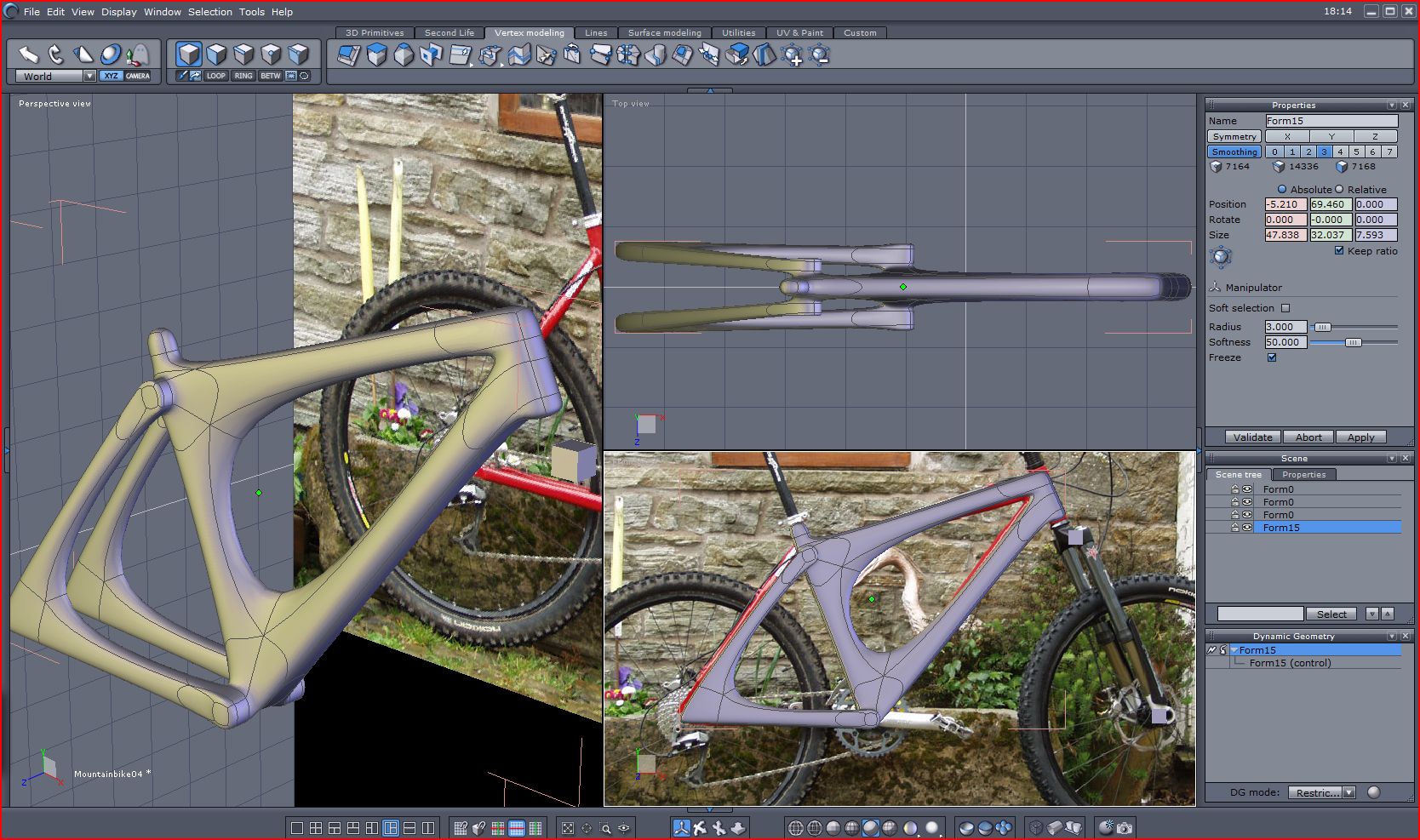
Task: Toggle the XYZ coordinate mode
Action: [111, 76]
